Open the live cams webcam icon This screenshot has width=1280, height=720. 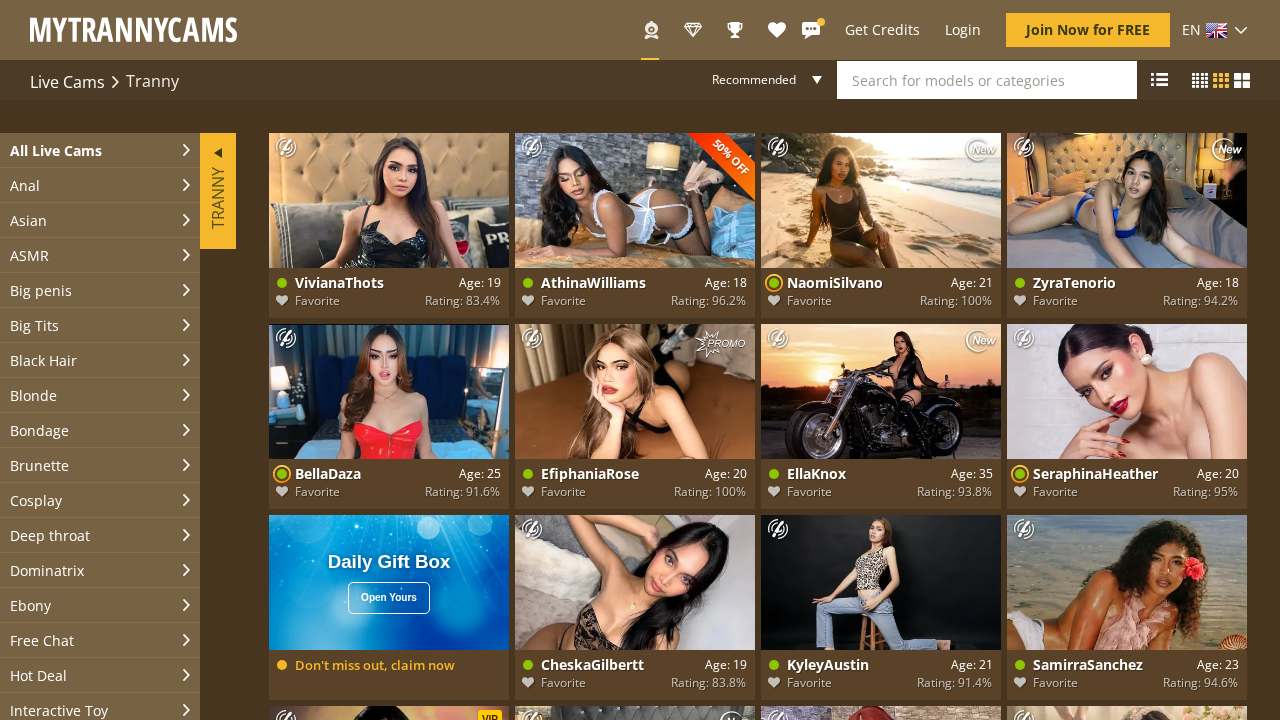point(650,30)
